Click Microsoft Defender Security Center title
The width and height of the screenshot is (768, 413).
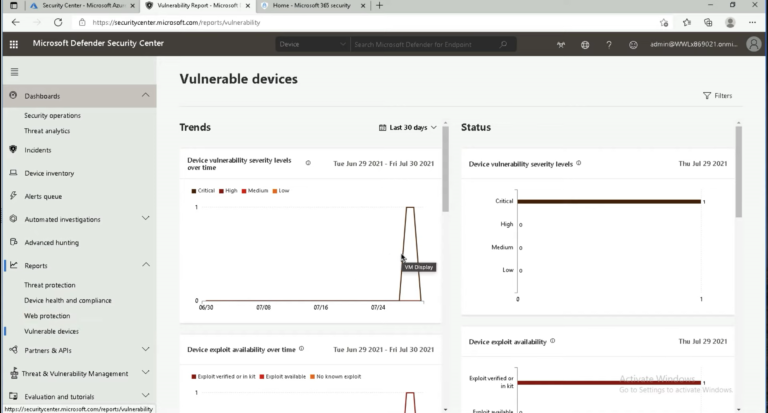click(98, 44)
